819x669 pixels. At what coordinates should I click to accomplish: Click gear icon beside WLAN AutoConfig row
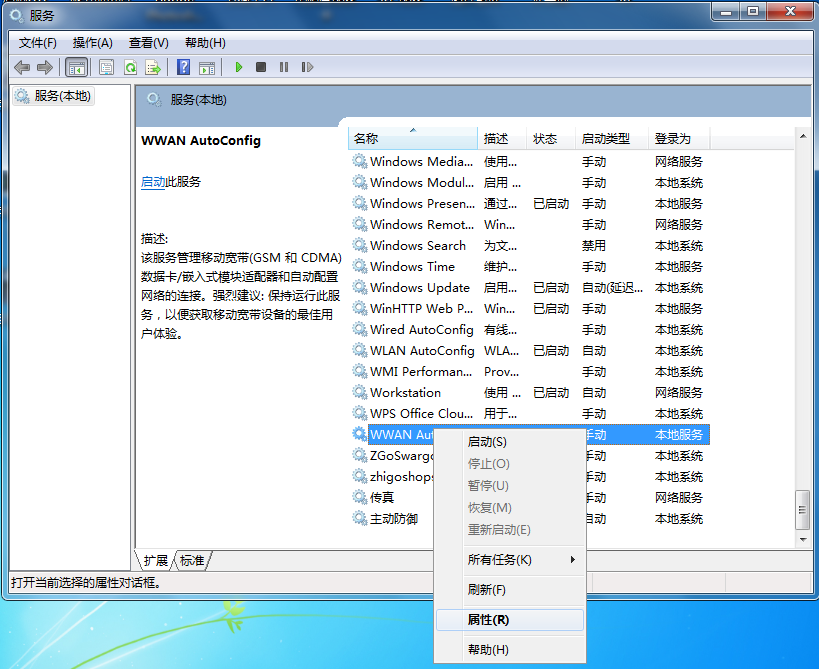click(x=359, y=350)
